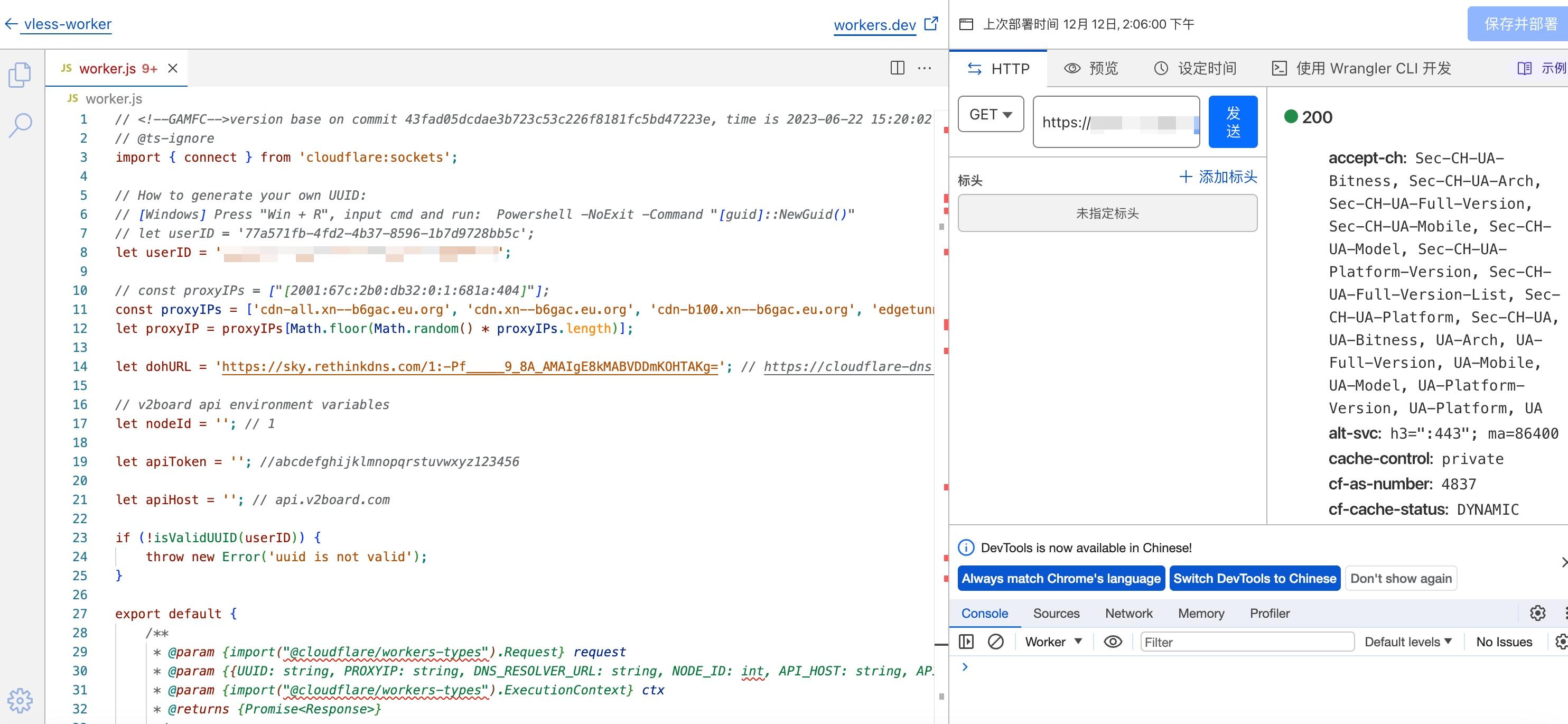Open the search sidebar icon
1568x724 pixels.
[x=20, y=125]
